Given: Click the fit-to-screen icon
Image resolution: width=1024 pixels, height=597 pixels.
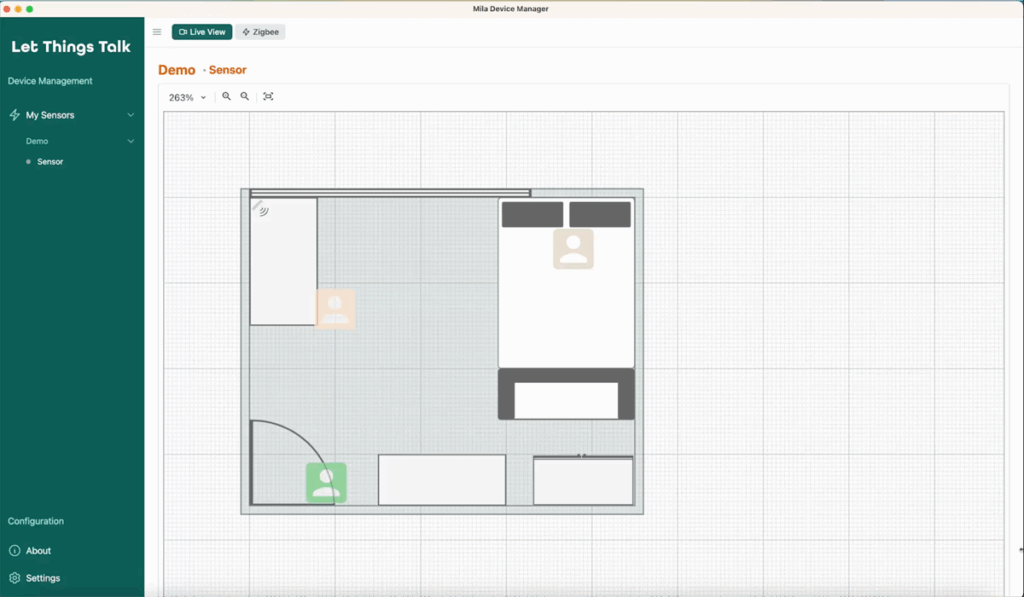Looking at the screenshot, I should click(x=268, y=97).
